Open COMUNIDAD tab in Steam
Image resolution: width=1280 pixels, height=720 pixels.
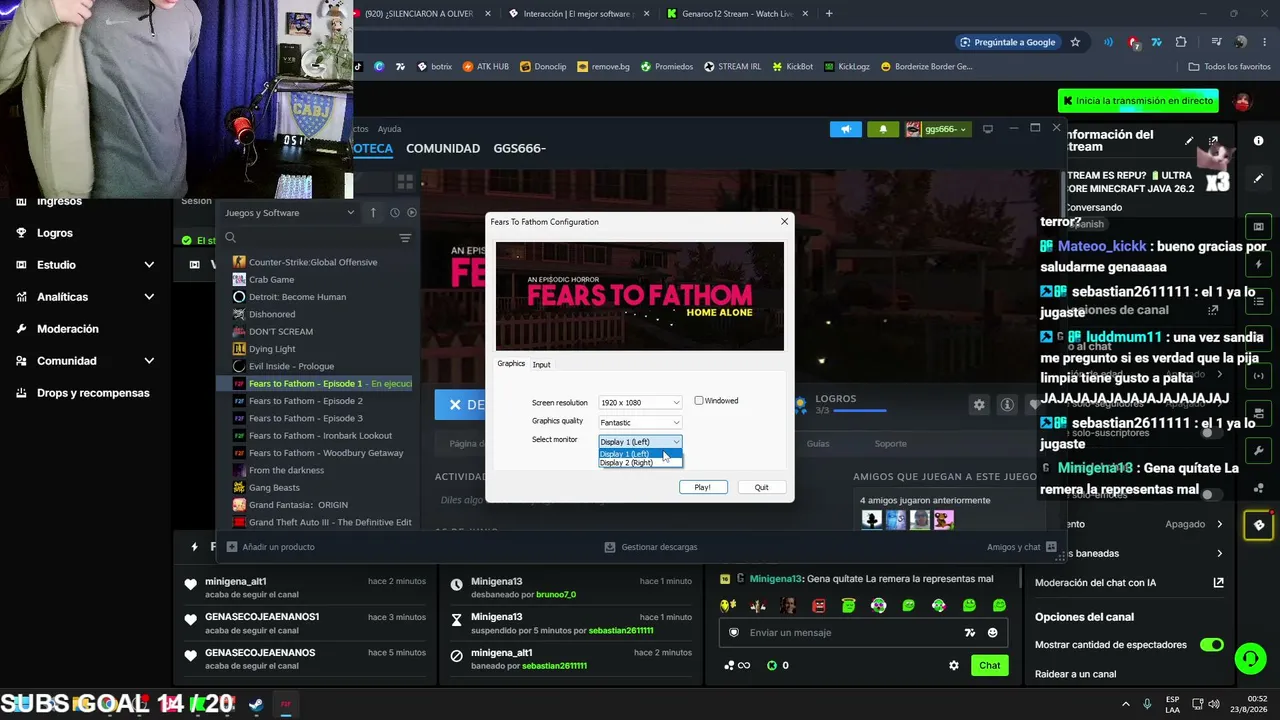point(443,148)
